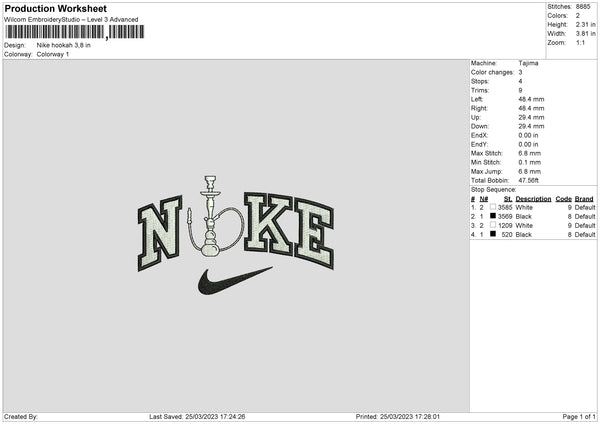600x424 pixels.
Task: Click the 'Printed: 25/03/2023' footer timestamp
Action: pyautogui.click(x=398, y=417)
